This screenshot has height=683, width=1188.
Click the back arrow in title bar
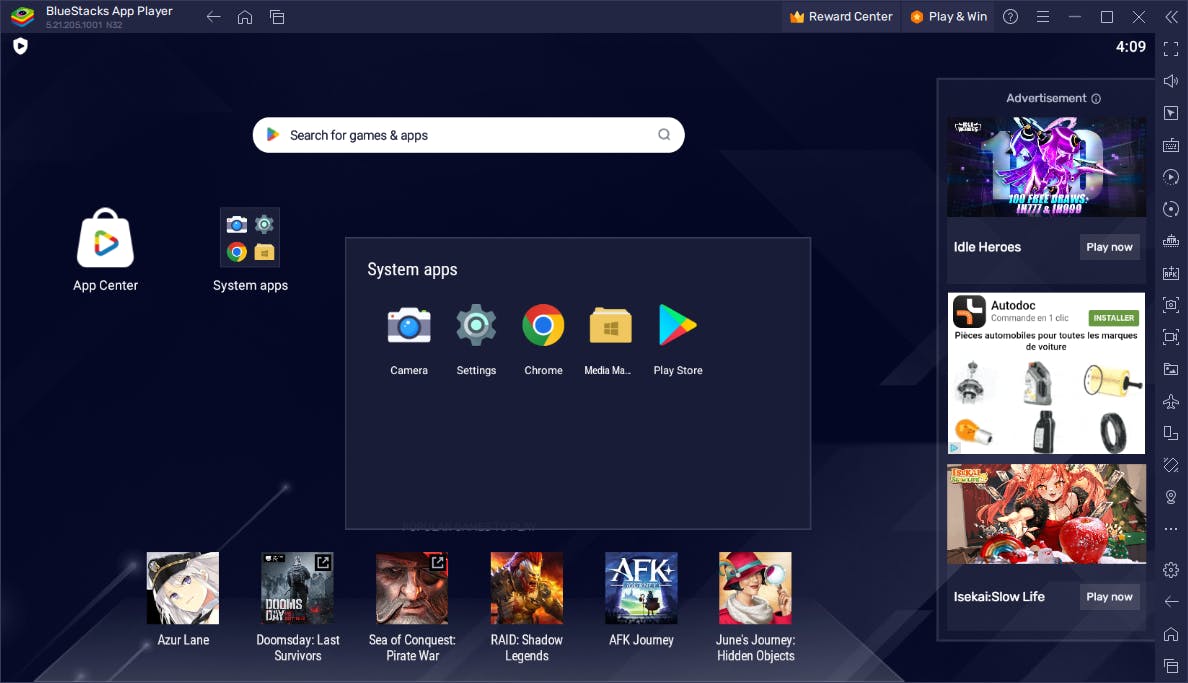214,17
